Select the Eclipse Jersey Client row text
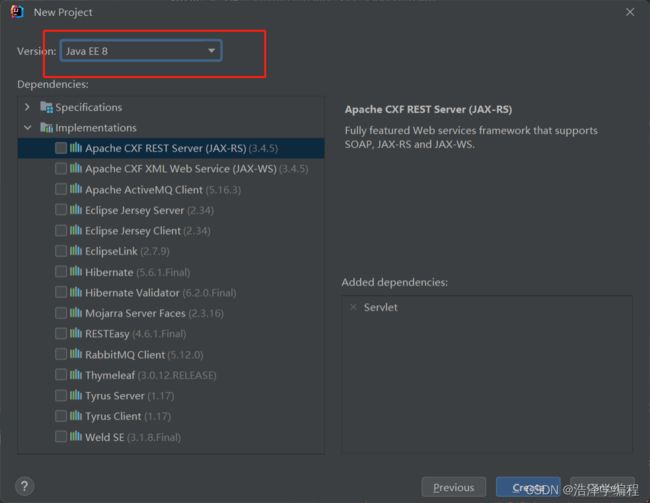Screen dimensions: 650x503 click(x=148, y=231)
